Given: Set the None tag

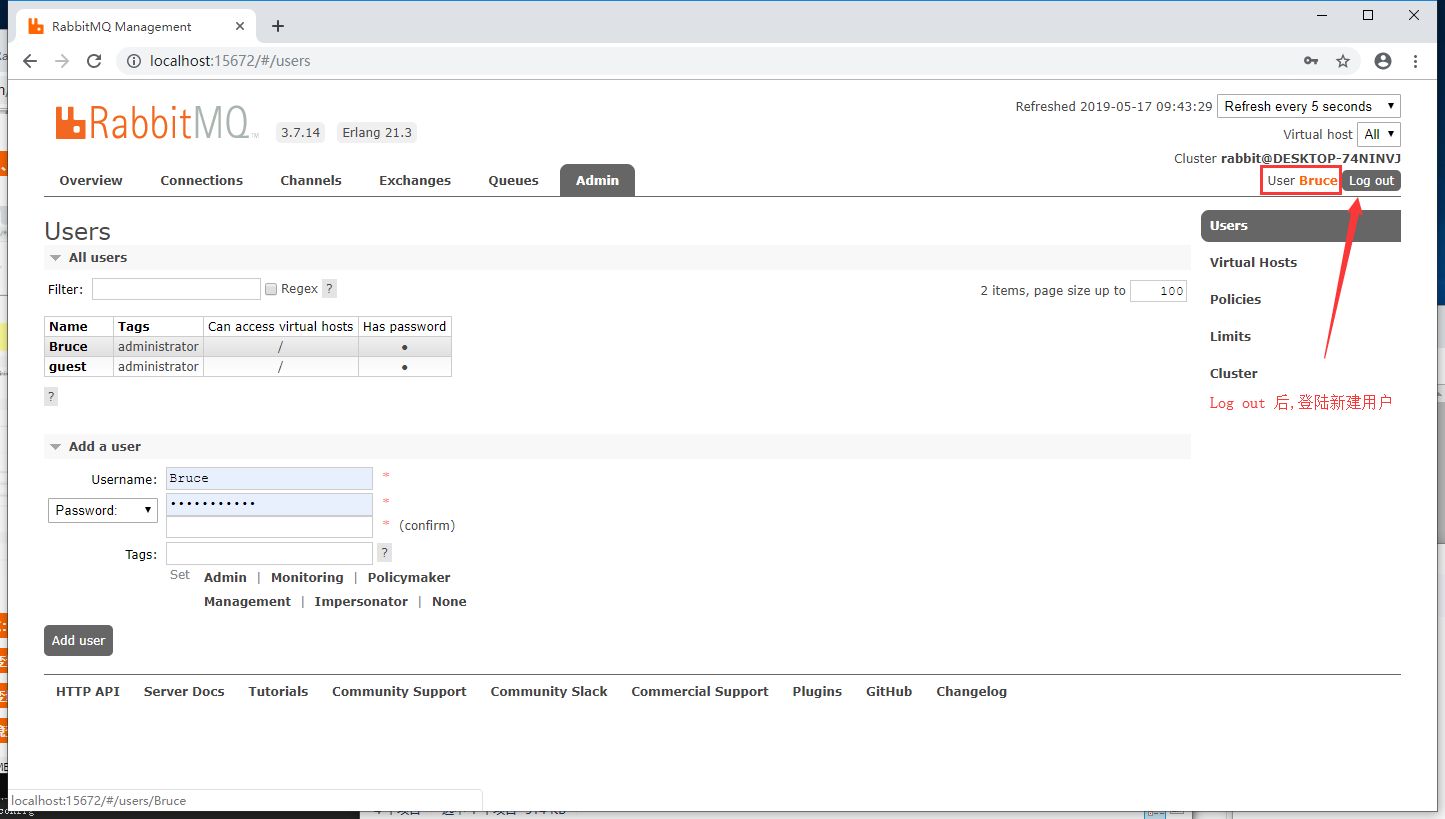Looking at the screenshot, I should tap(449, 602).
